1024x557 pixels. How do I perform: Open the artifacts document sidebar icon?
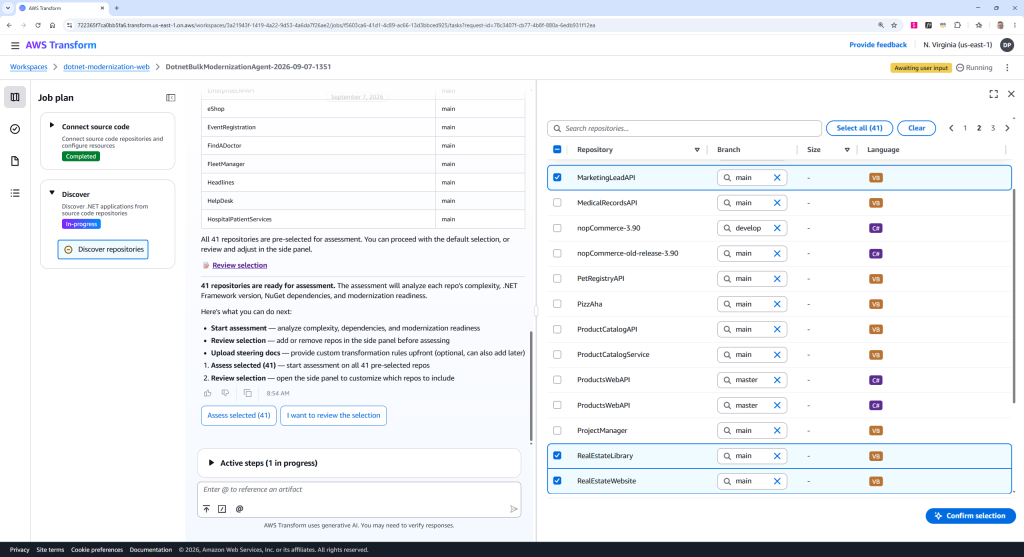tap(15, 161)
